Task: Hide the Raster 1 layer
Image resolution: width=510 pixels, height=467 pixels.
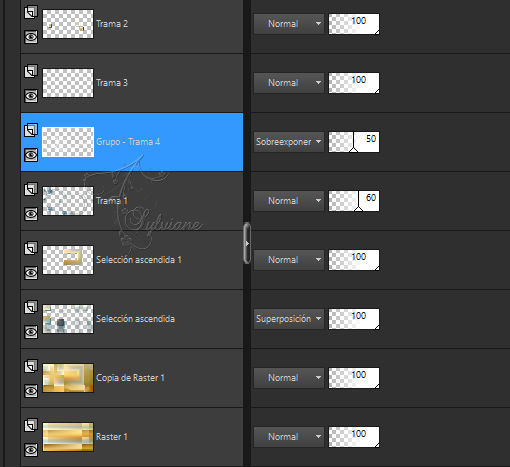Action: 31,450
